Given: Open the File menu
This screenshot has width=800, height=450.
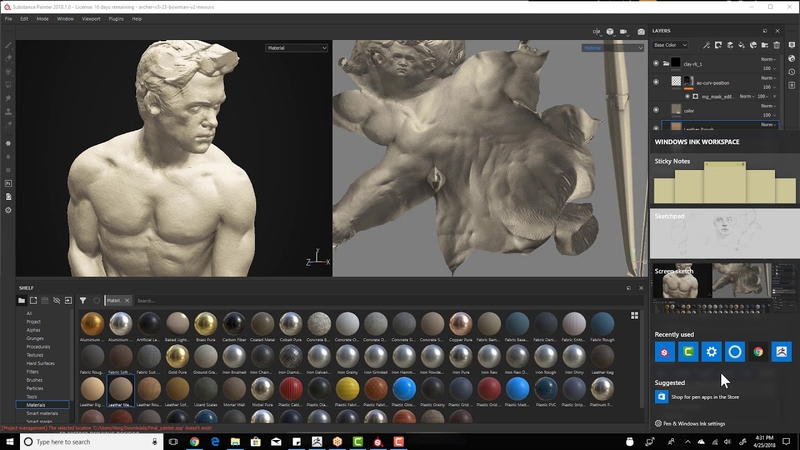Looking at the screenshot, I should click(x=9, y=19).
